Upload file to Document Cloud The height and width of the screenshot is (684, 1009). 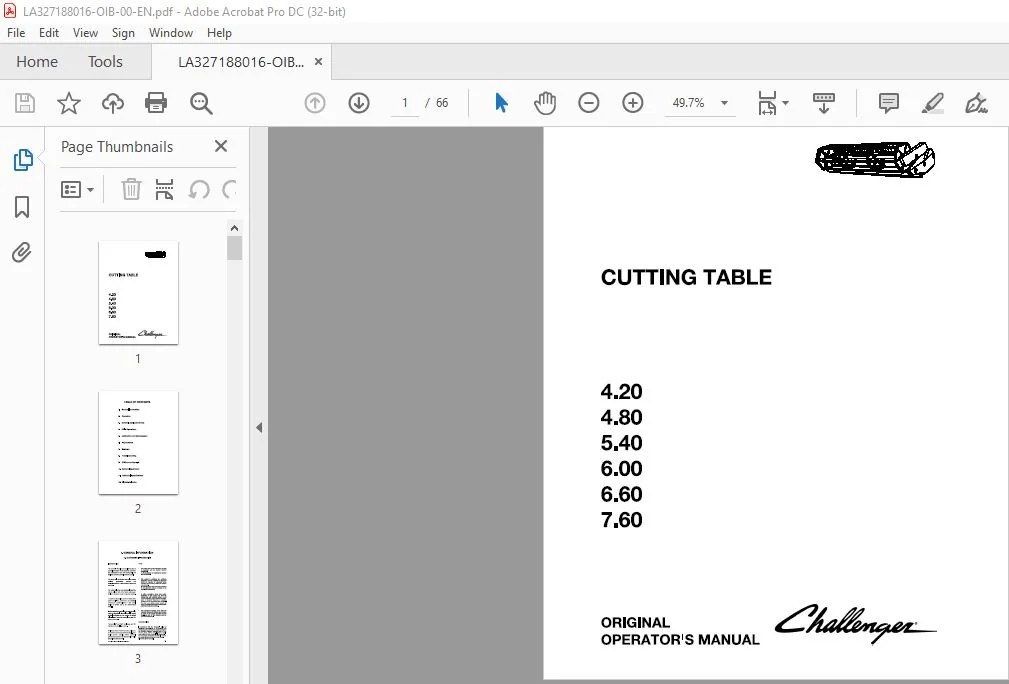point(113,103)
